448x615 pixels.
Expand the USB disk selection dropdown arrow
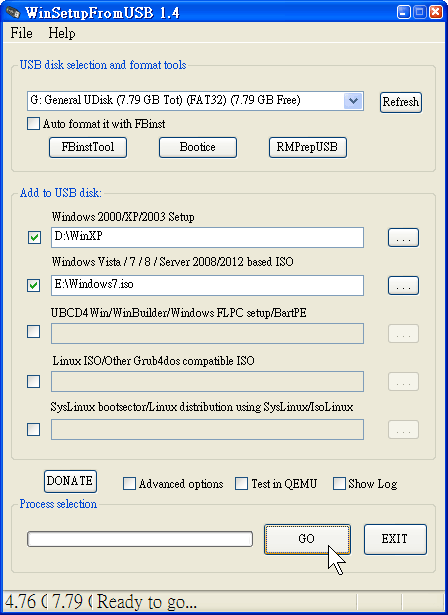click(353, 101)
